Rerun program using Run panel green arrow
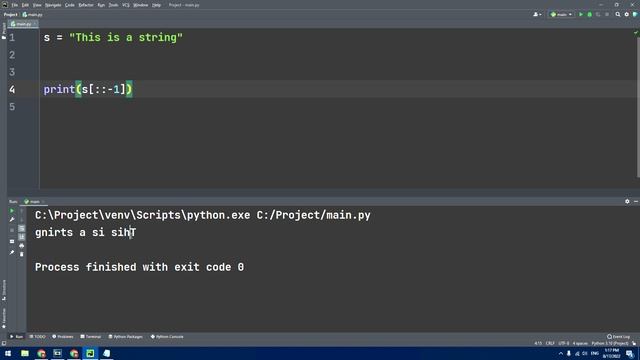The width and height of the screenshot is (640, 360). click(12, 211)
